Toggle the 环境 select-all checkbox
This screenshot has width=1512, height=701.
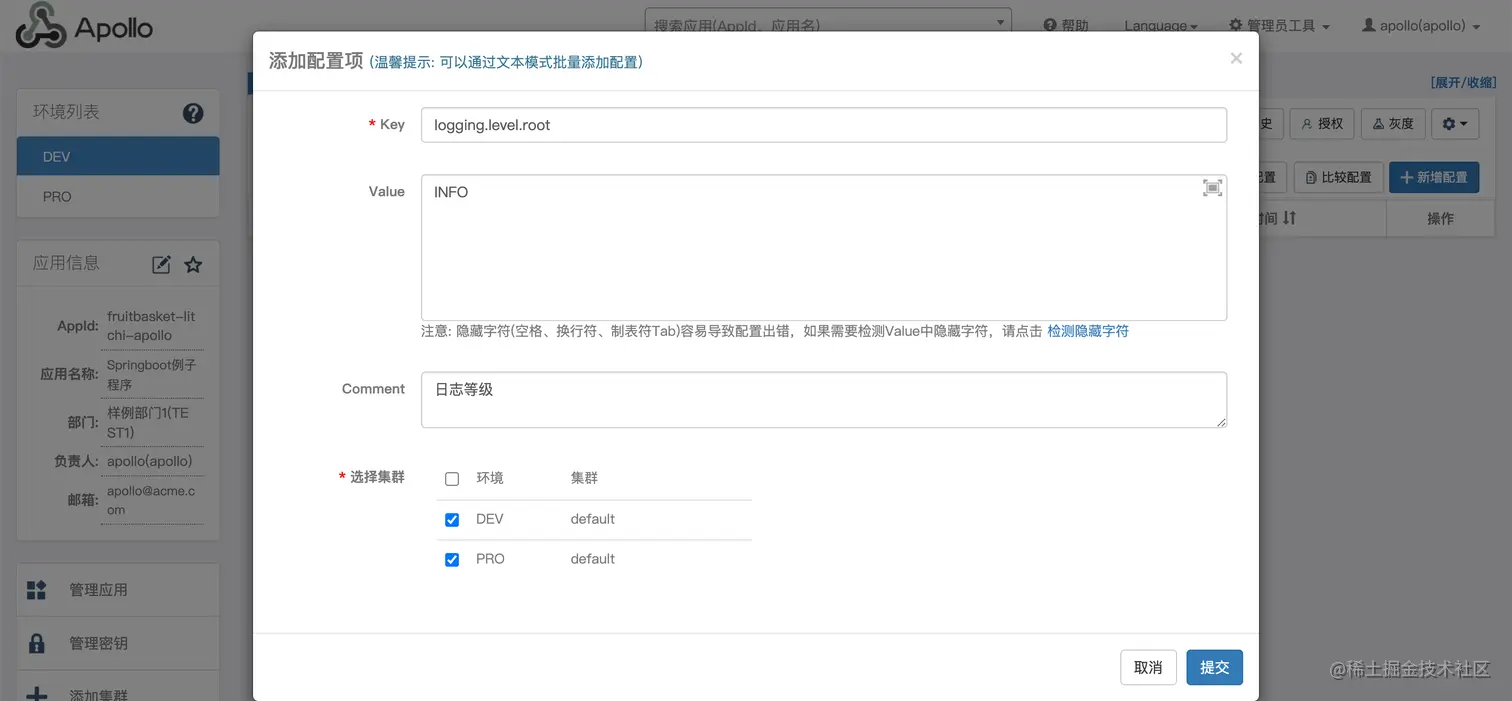(452, 478)
